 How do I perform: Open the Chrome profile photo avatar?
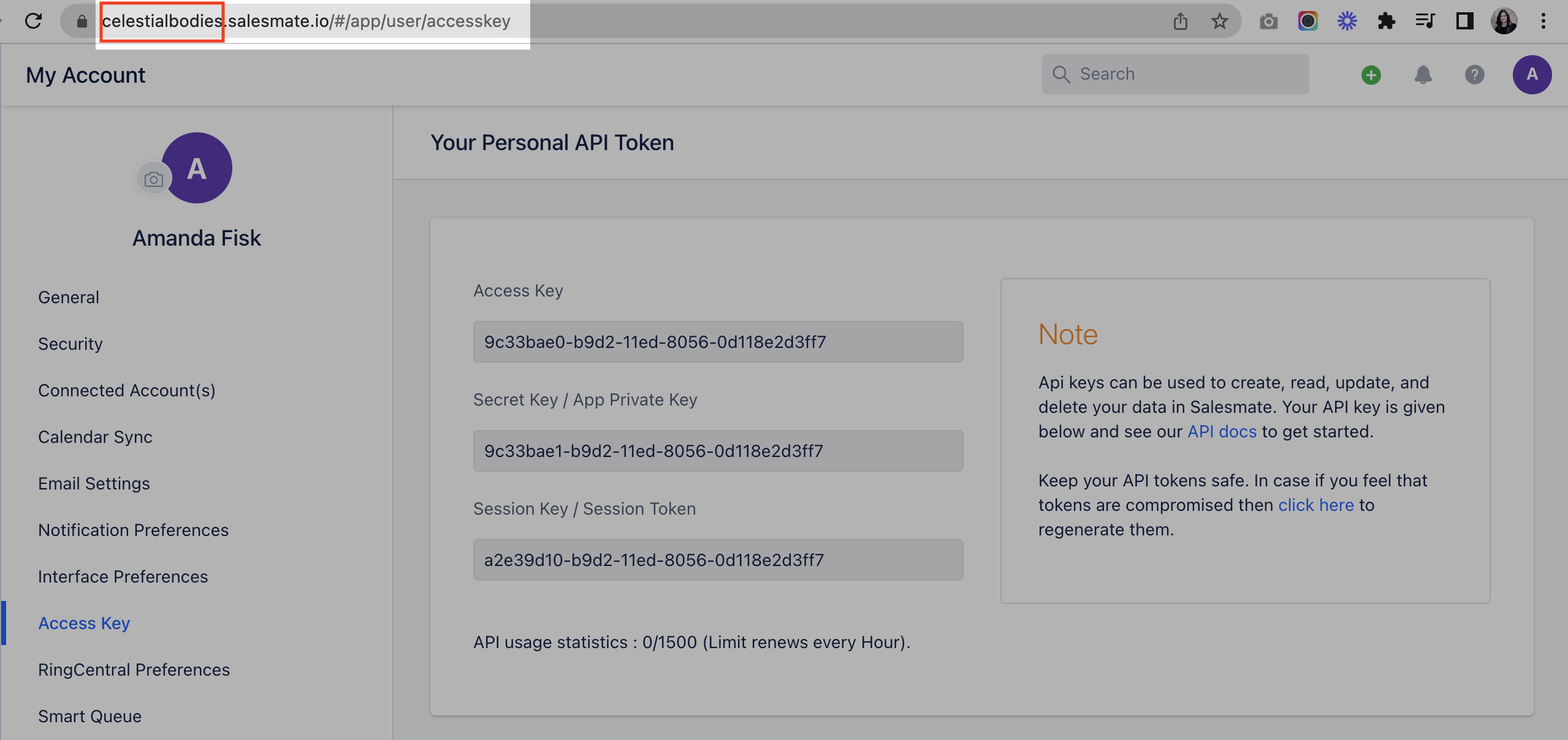tap(1504, 21)
